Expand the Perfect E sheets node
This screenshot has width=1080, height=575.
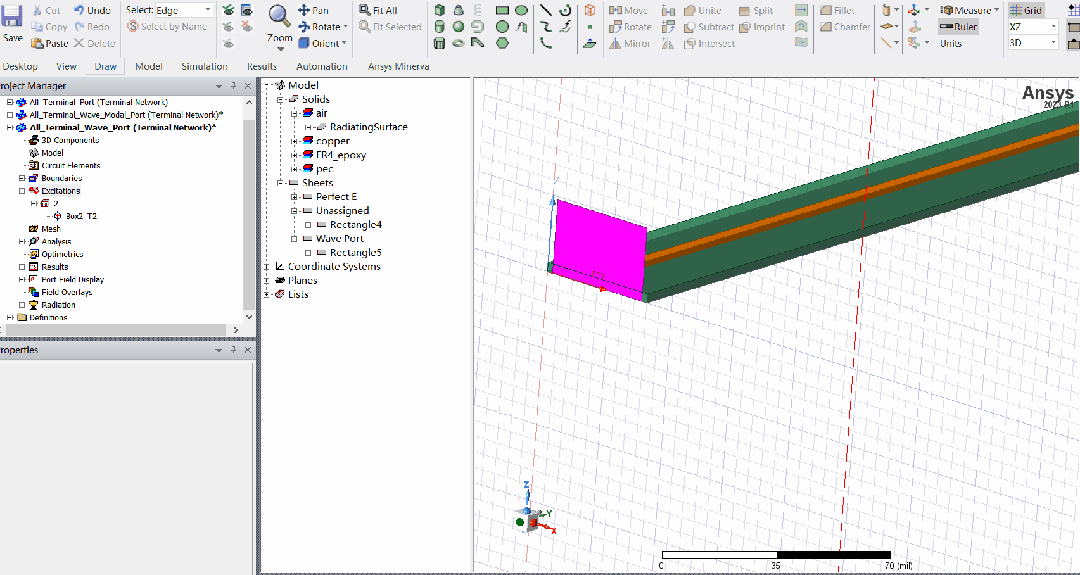pos(294,197)
